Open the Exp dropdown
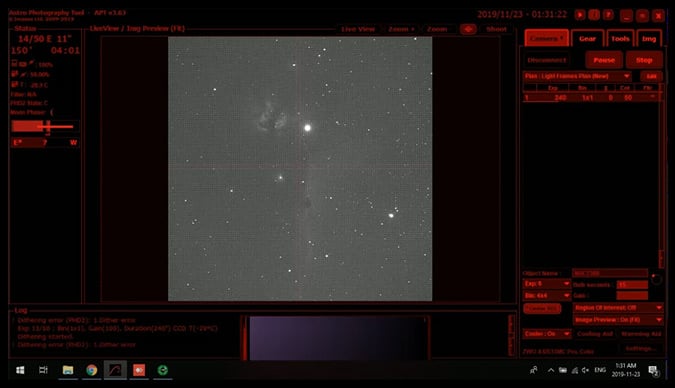This screenshot has height=388, width=675. click(x=547, y=284)
